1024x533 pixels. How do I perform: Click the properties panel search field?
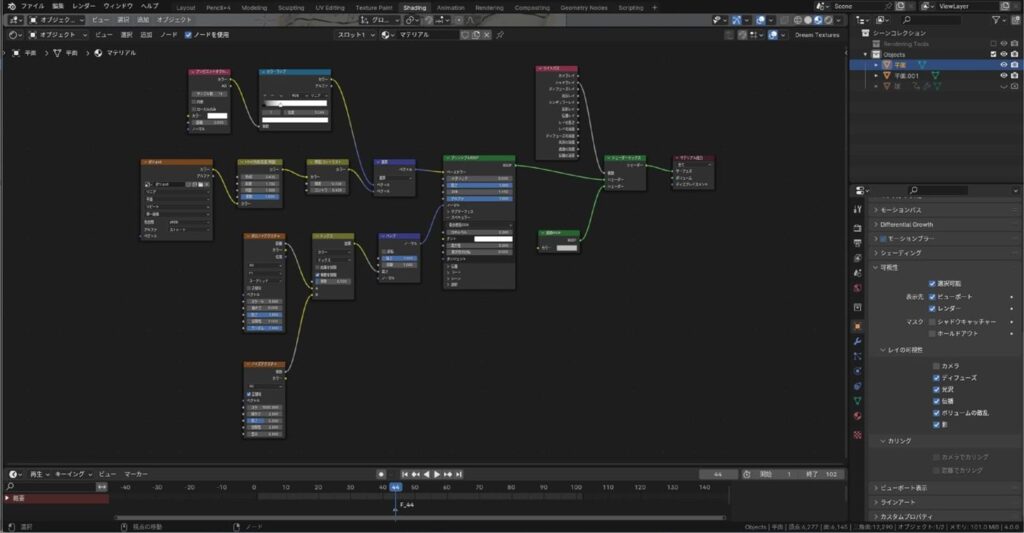pyautogui.click(x=938, y=190)
